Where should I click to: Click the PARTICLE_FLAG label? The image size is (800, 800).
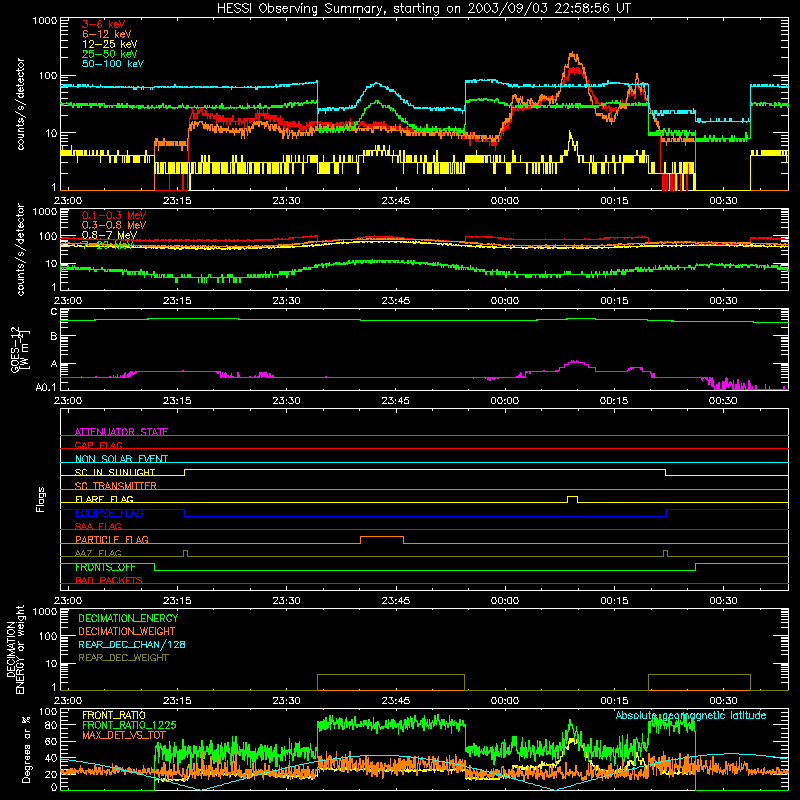pos(112,539)
